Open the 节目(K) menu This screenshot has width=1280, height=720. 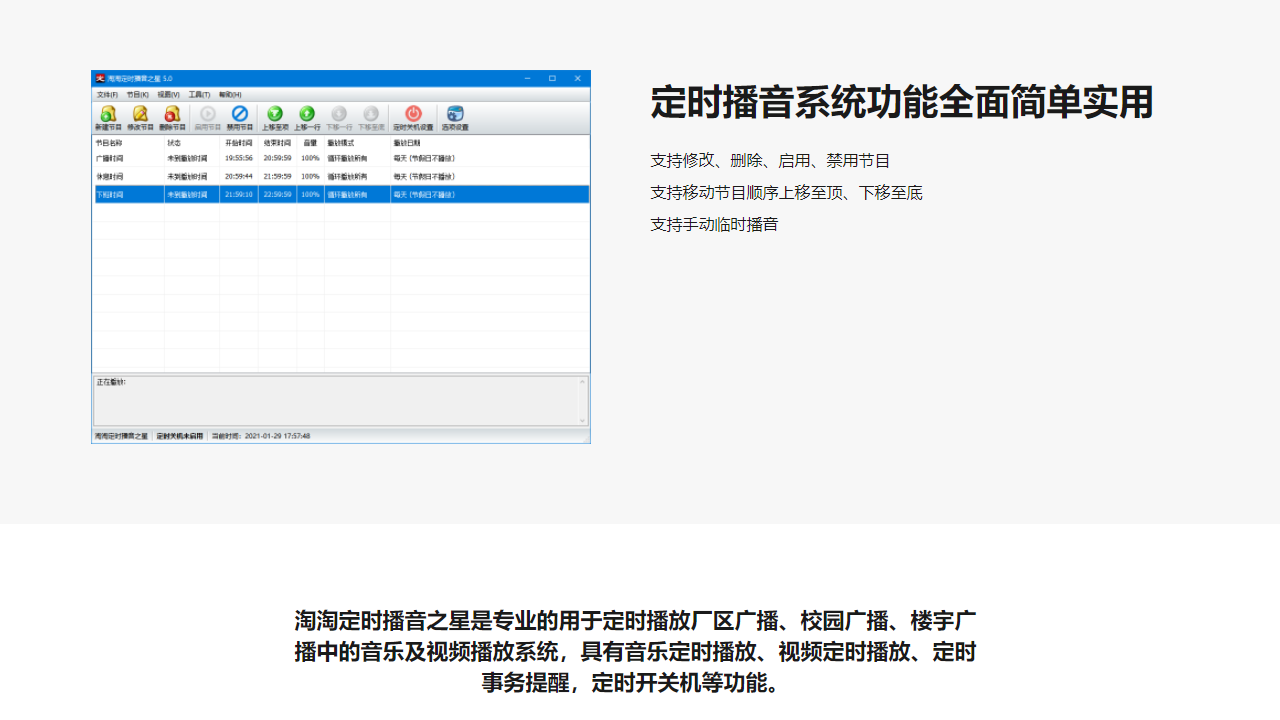(137, 94)
